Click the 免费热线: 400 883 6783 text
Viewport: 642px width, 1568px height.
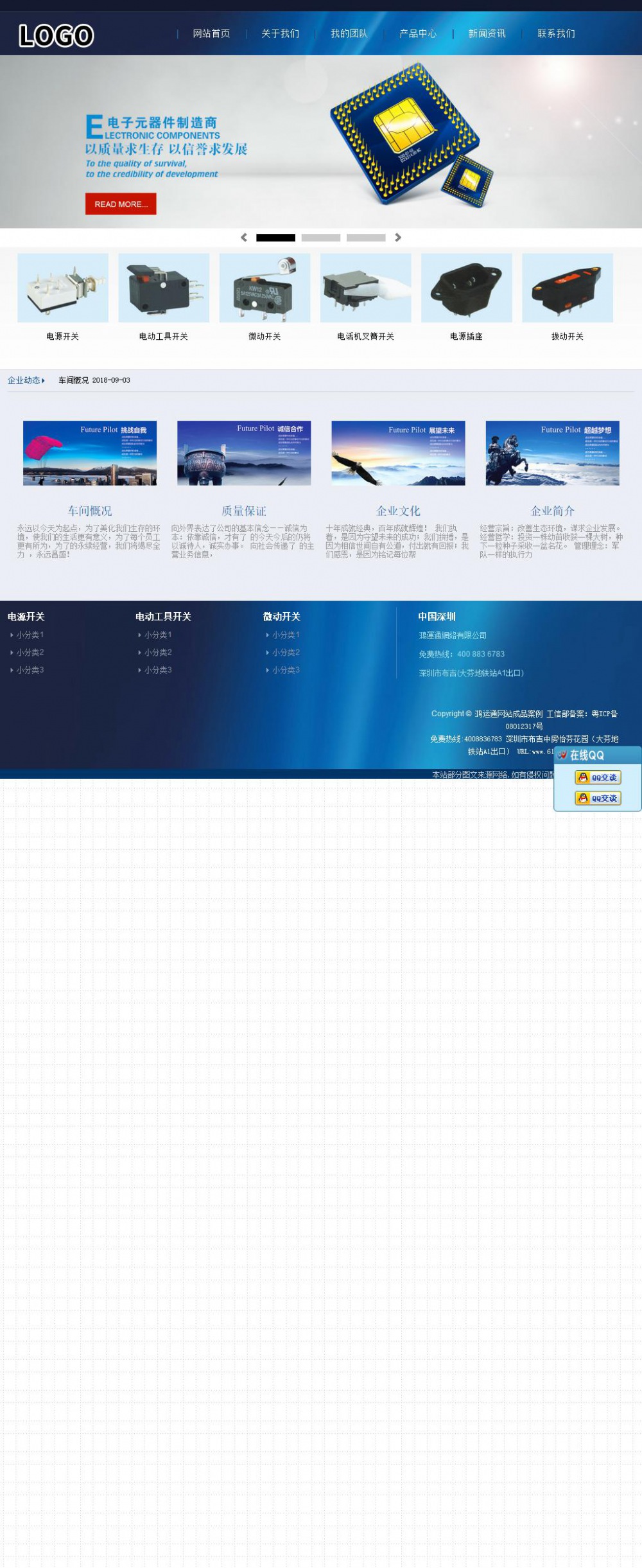coord(462,654)
